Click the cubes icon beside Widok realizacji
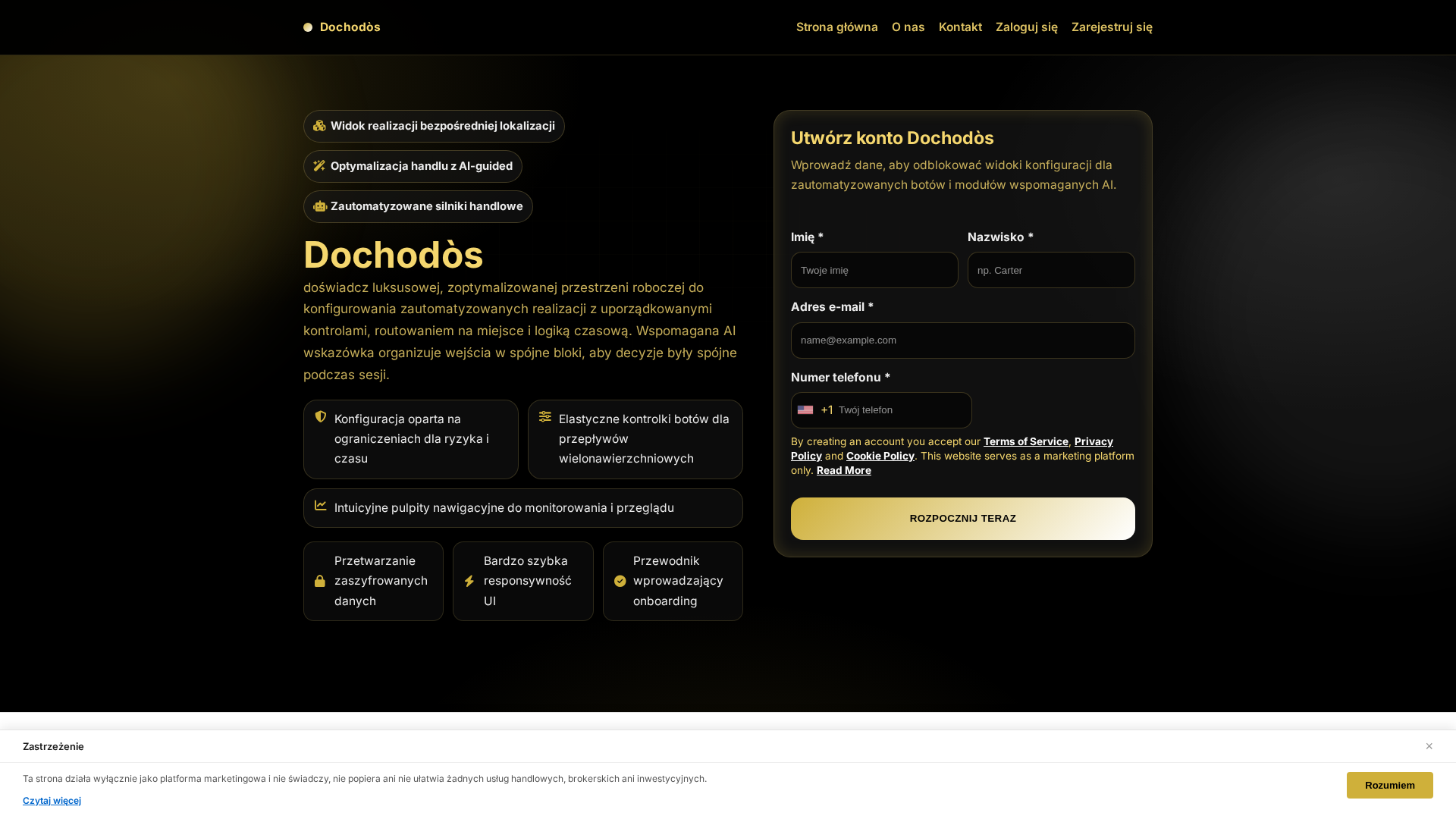1456x819 pixels. [319, 126]
